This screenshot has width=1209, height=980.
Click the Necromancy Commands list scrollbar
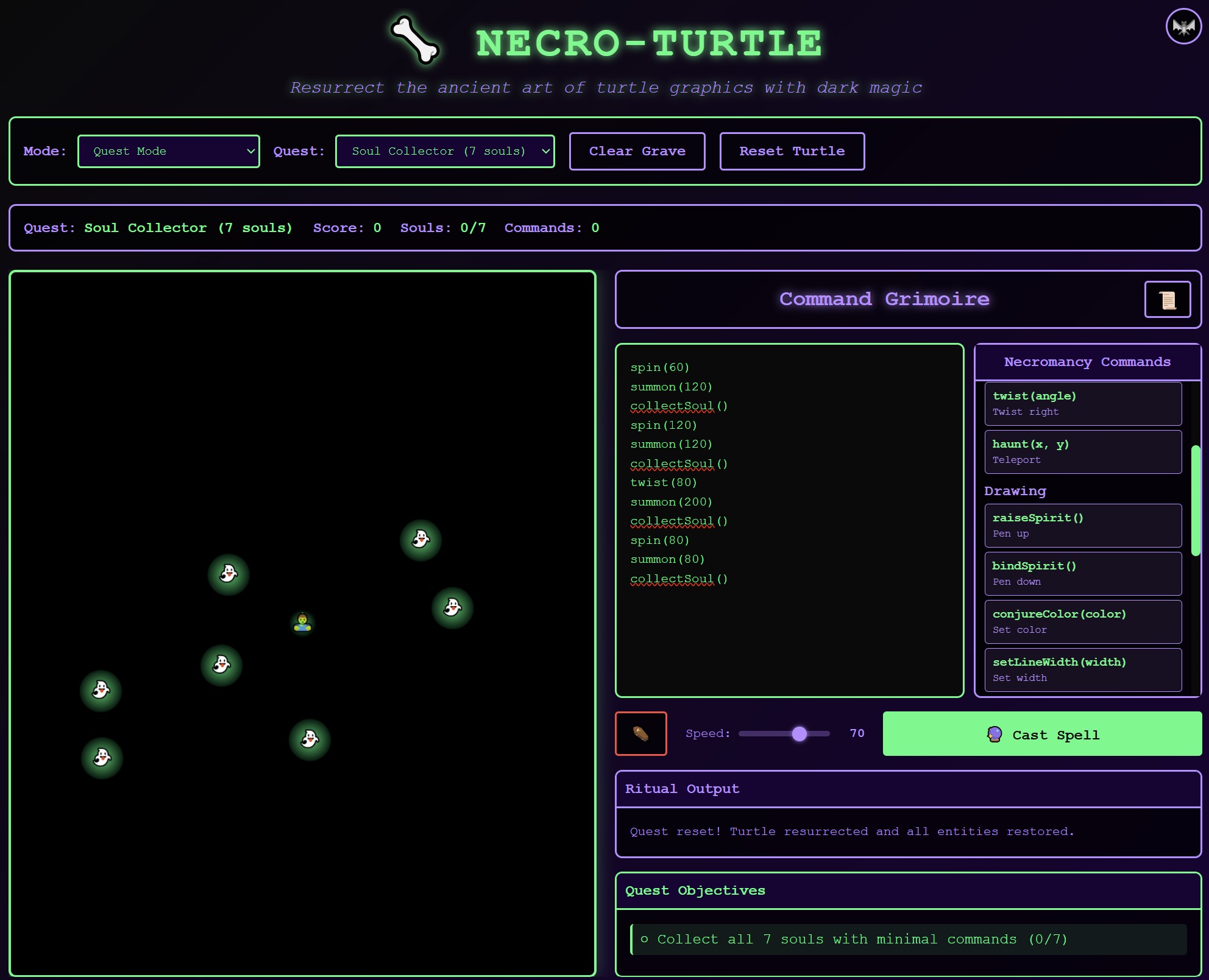(1195, 499)
